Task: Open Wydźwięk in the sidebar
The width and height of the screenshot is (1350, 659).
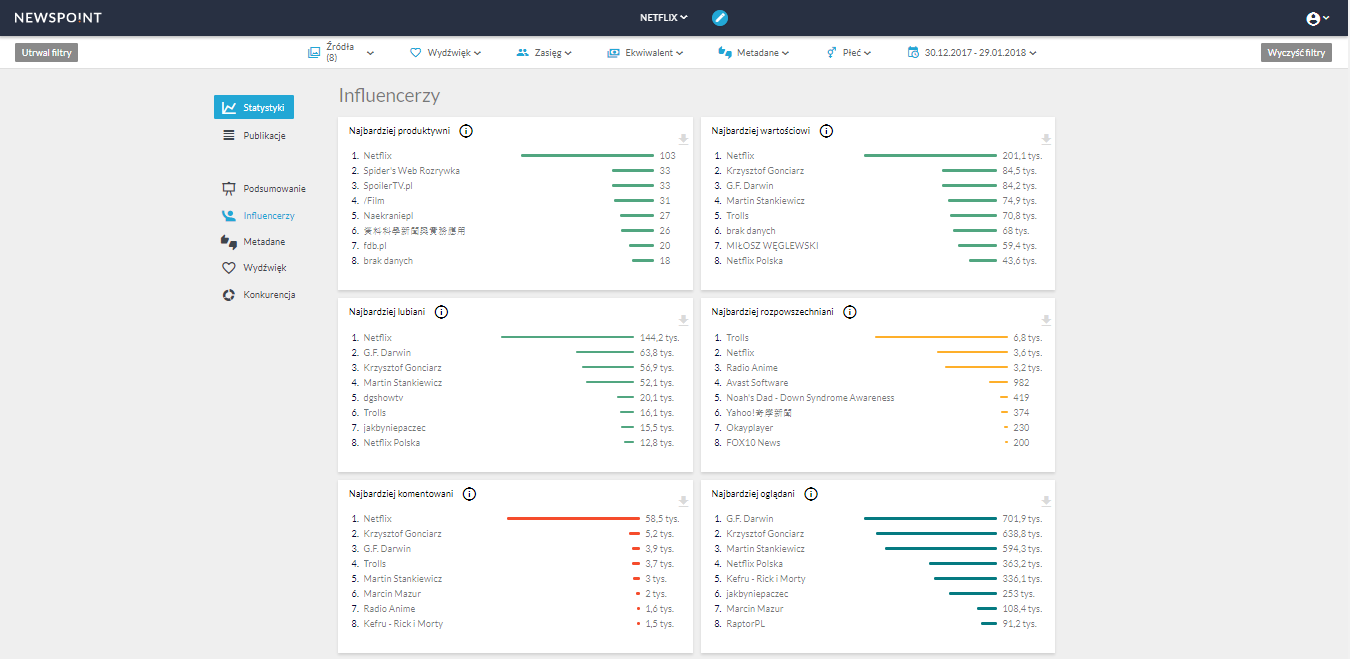Action: point(254,268)
